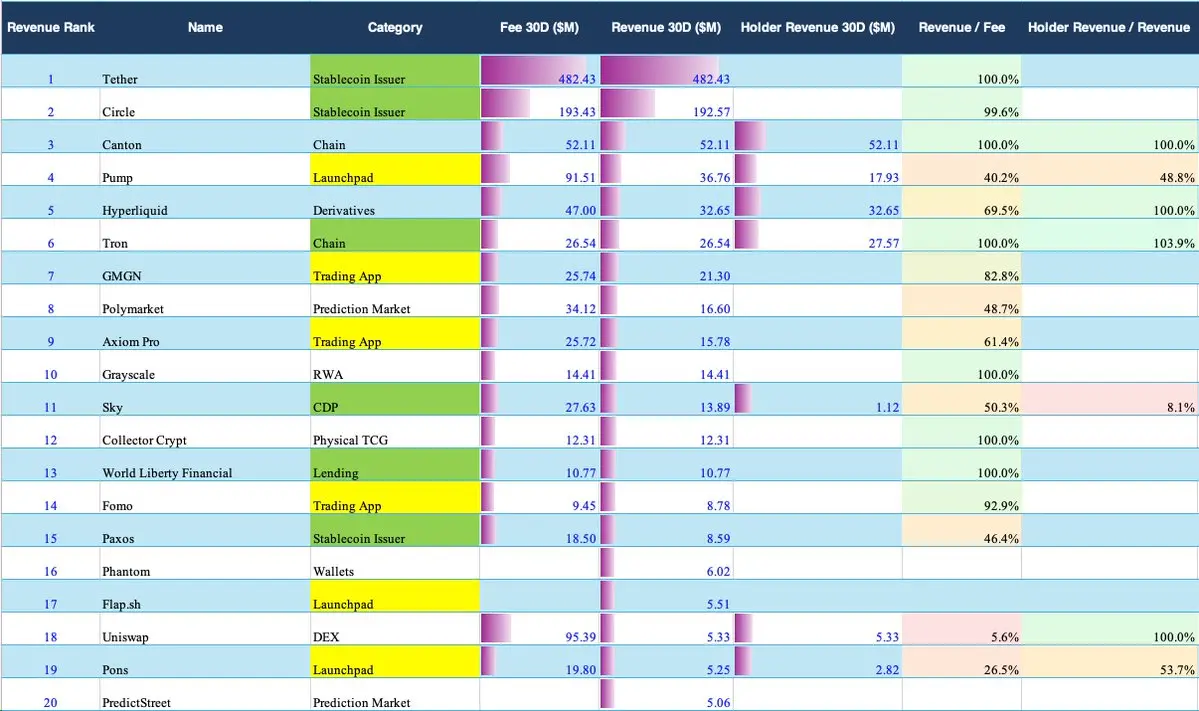1199x711 pixels.
Task: Select Polymarket's fee value 34.12
Action: (x=580, y=309)
